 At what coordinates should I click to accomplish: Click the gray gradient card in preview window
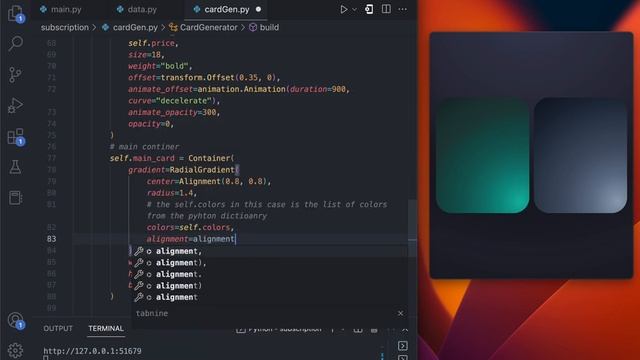pyautogui.click(x=580, y=155)
